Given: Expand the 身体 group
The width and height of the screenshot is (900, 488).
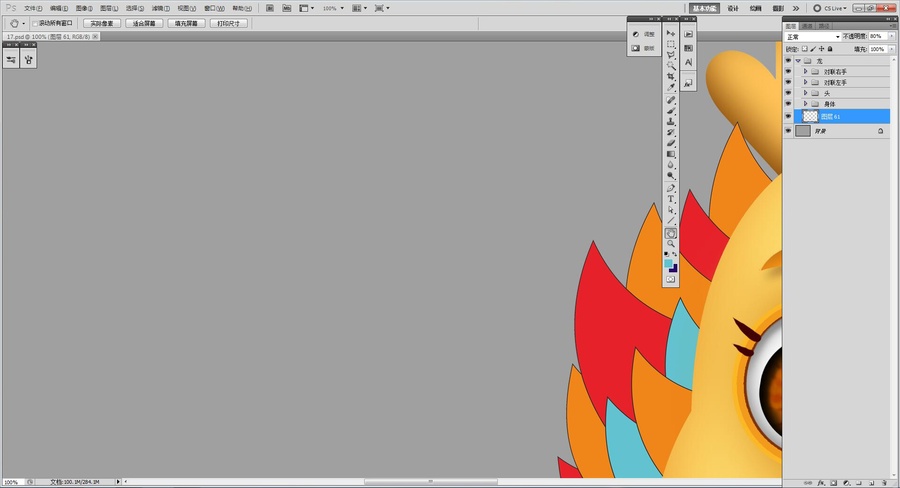Looking at the screenshot, I should pyautogui.click(x=805, y=104).
